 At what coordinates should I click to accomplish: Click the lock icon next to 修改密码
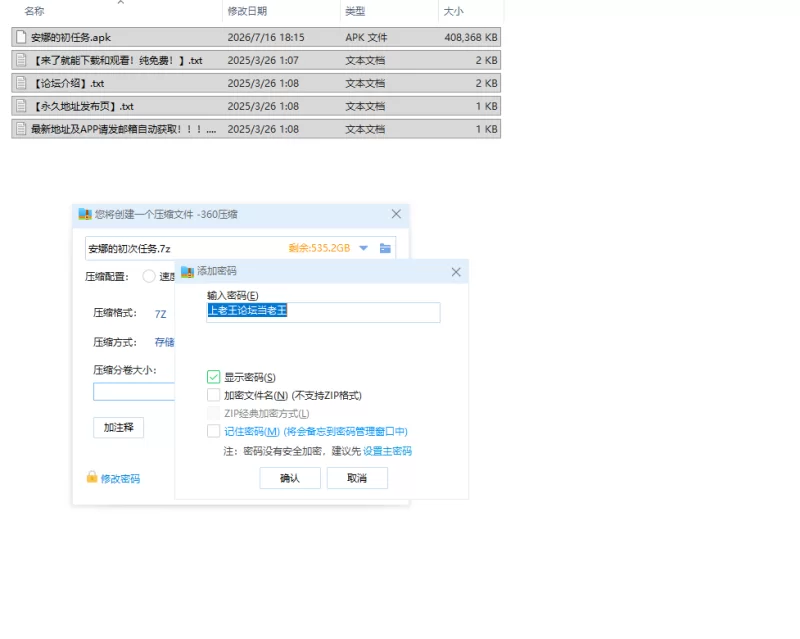[92, 477]
